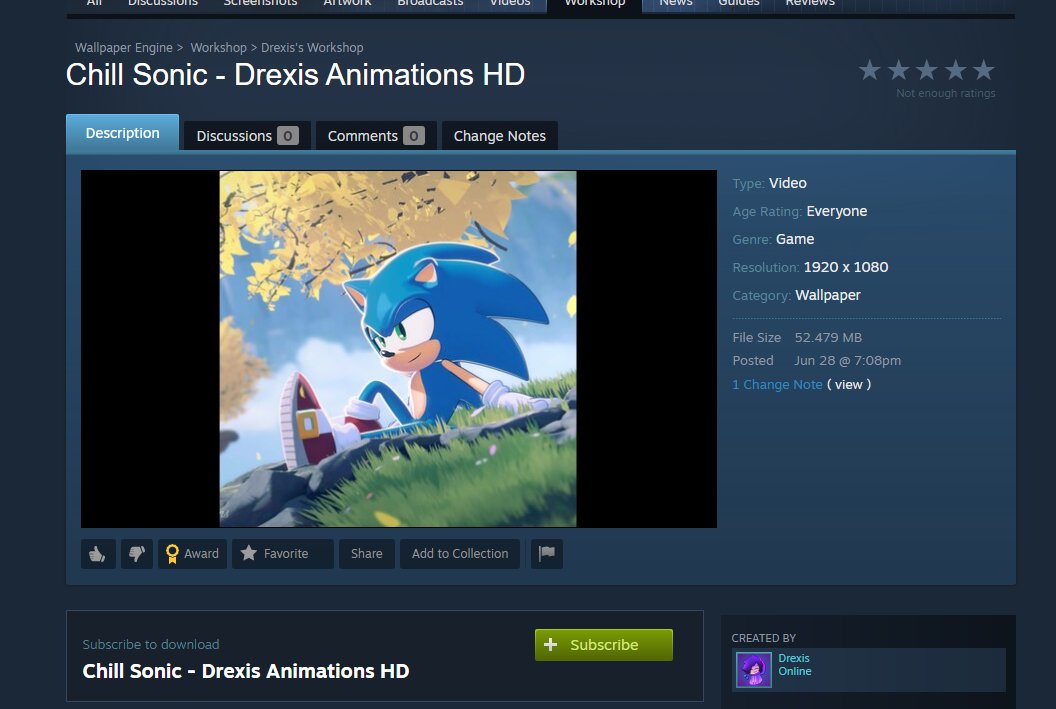Open the Discussions item tab
1056x709 pixels.
point(247,136)
